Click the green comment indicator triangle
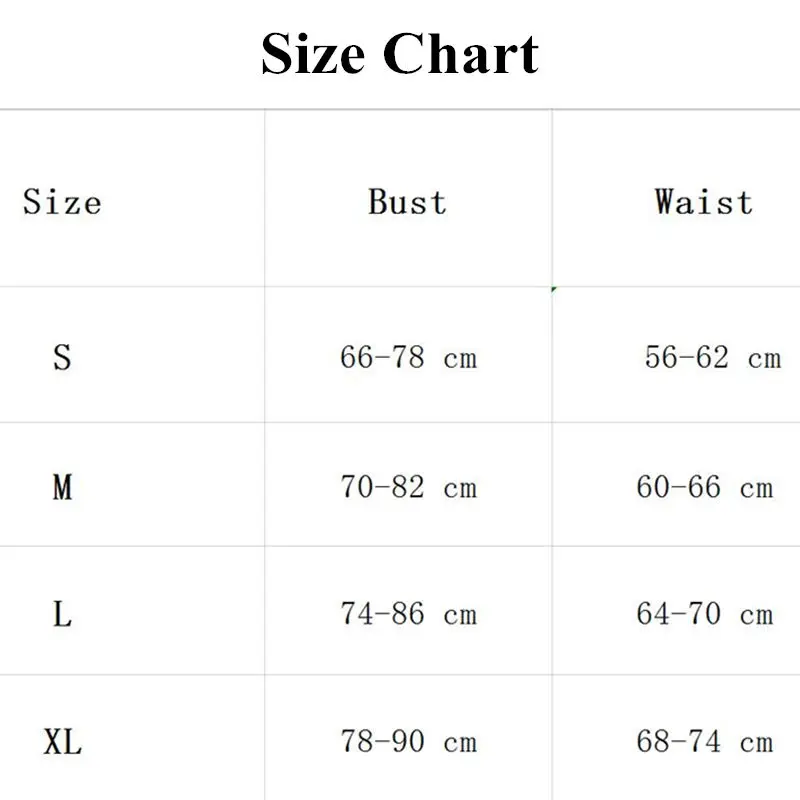The image size is (800, 800). 554,290
